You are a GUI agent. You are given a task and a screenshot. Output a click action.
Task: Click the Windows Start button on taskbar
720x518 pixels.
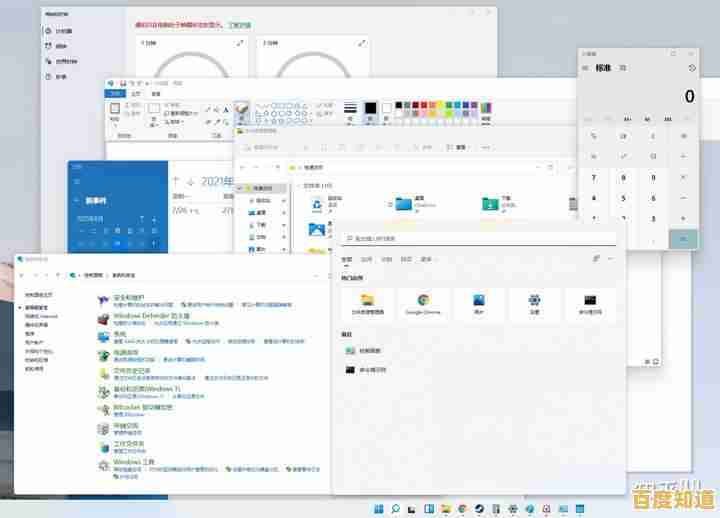379,508
